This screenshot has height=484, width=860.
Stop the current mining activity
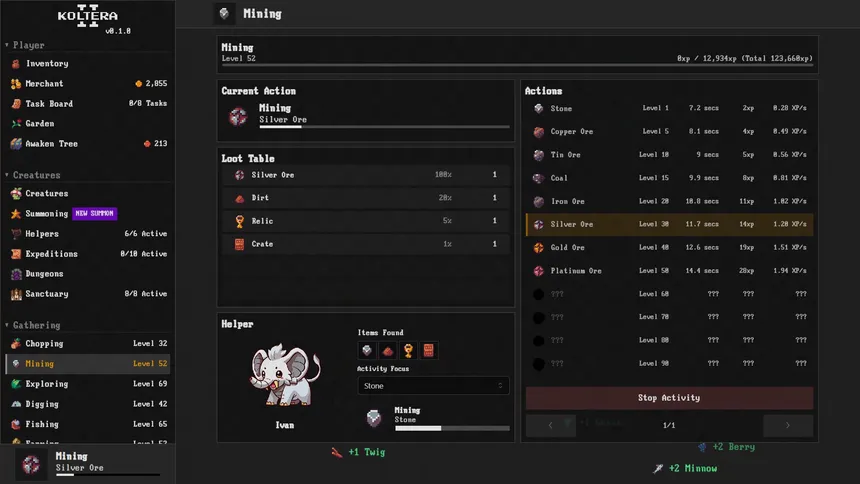coord(669,398)
